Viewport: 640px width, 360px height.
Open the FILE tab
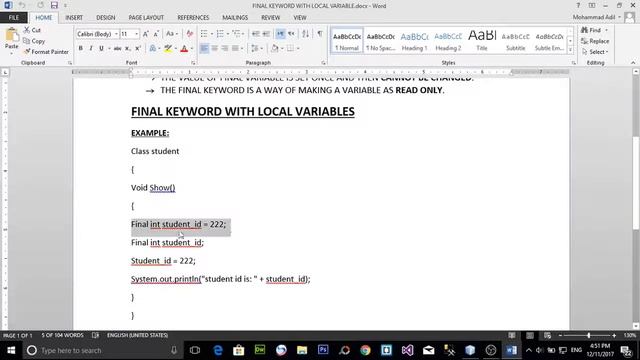click(14, 18)
